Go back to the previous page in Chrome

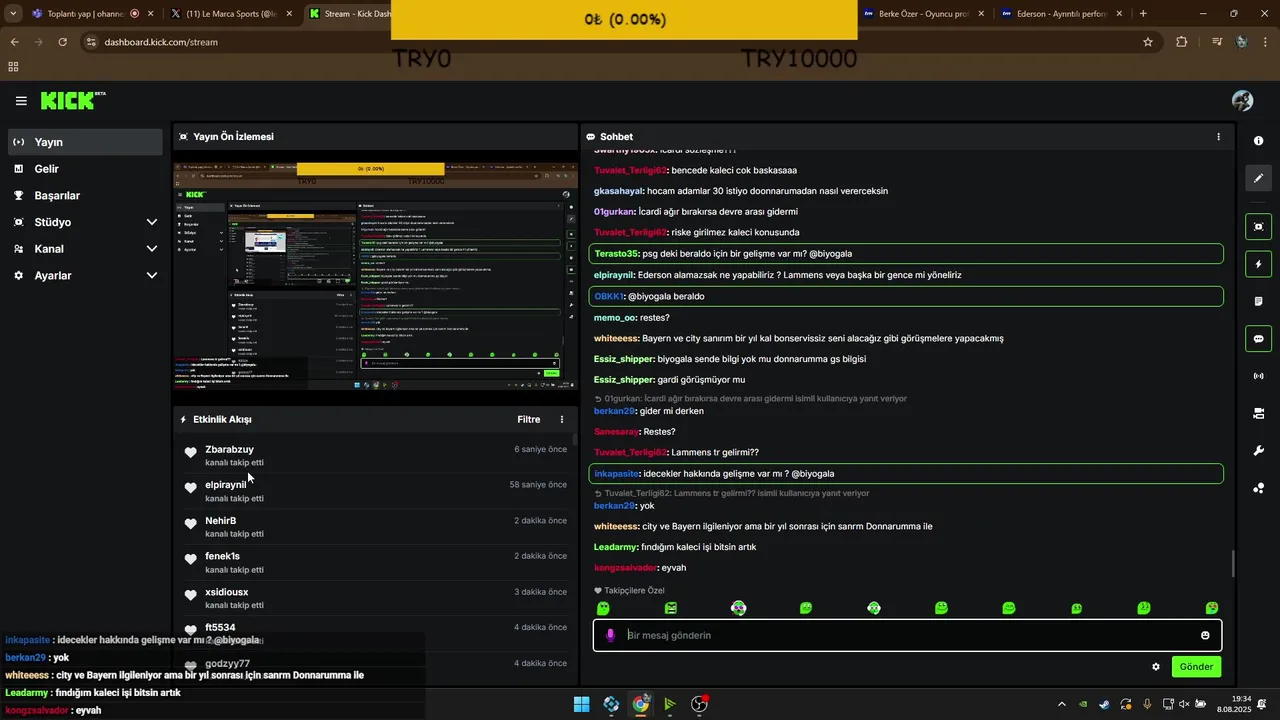tap(14, 42)
